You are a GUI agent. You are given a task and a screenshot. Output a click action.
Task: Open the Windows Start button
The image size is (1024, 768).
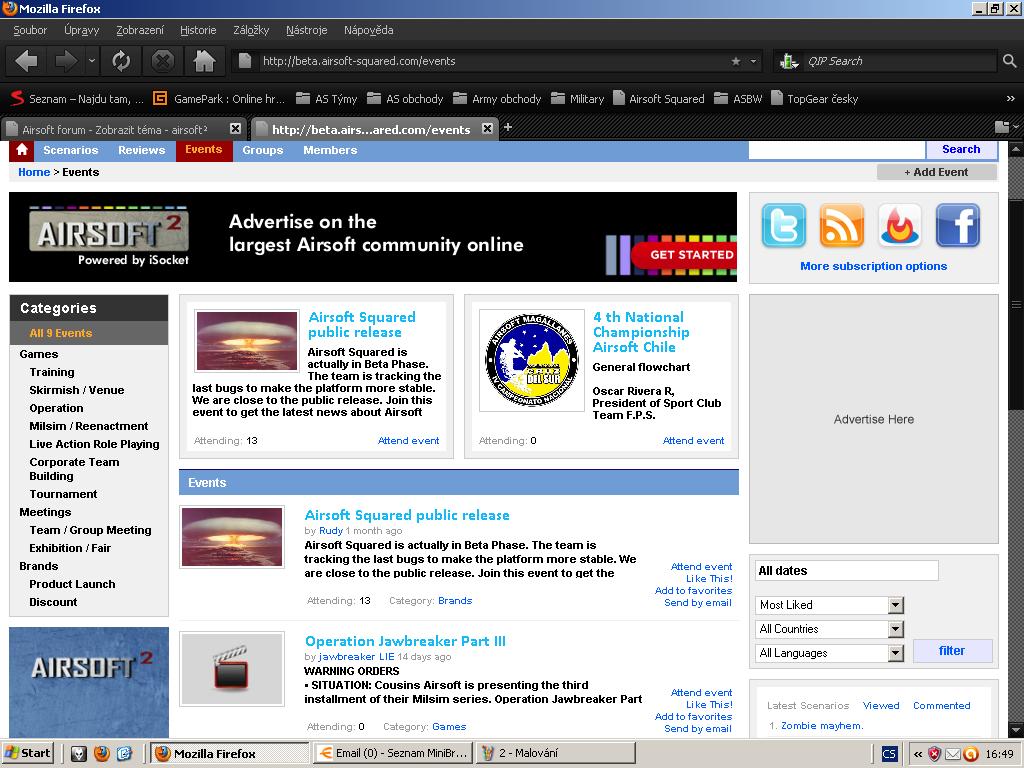tap(28, 753)
